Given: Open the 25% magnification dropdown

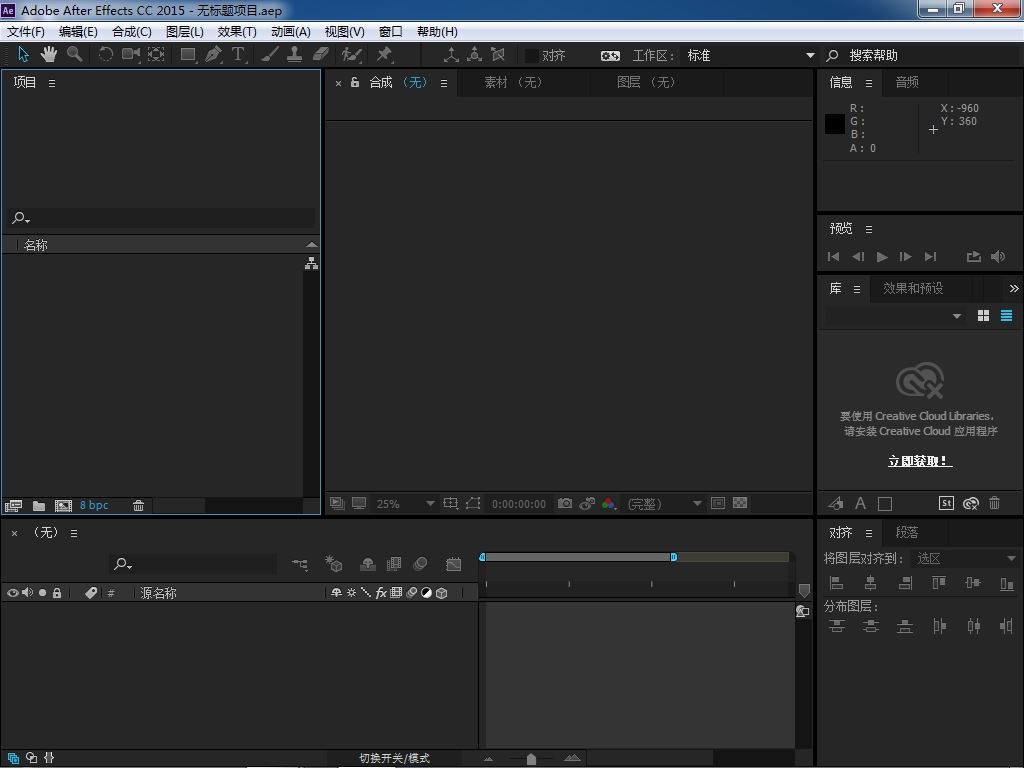Looking at the screenshot, I should pos(405,504).
